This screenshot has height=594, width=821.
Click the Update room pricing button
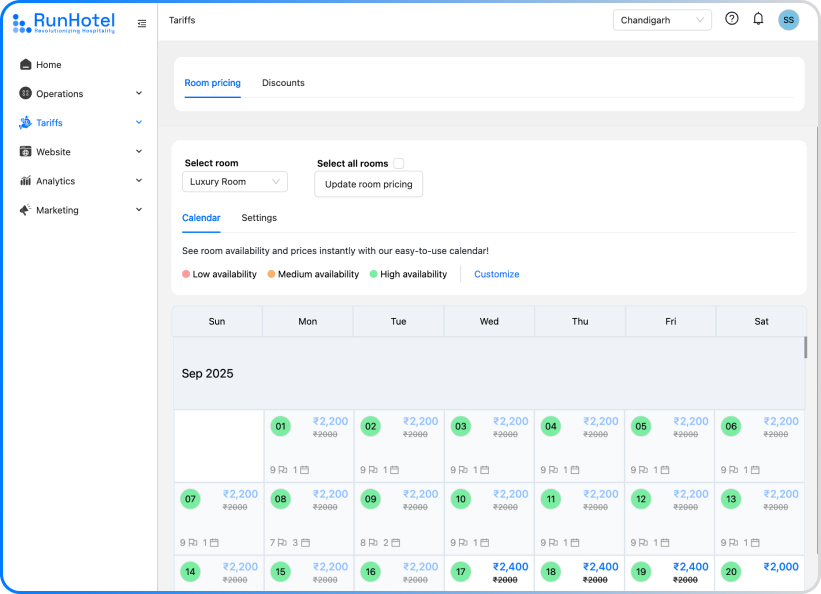(x=369, y=184)
